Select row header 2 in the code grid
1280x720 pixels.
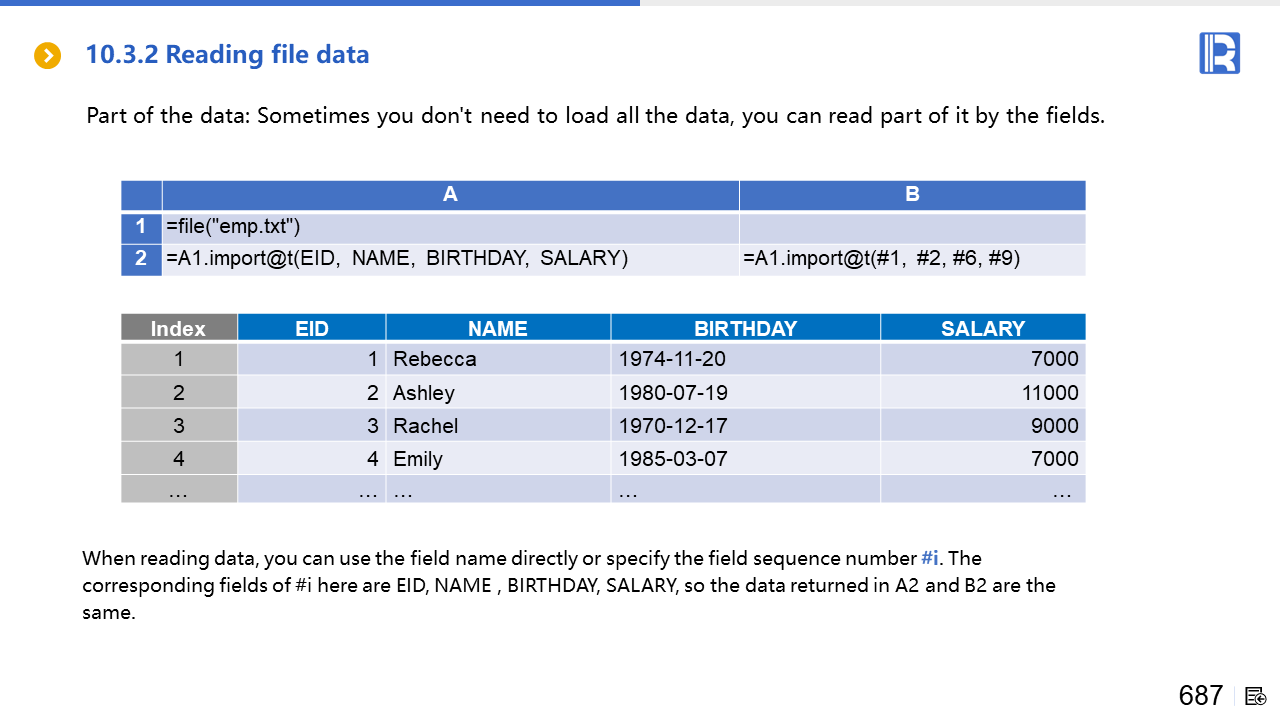[x=141, y=259]
